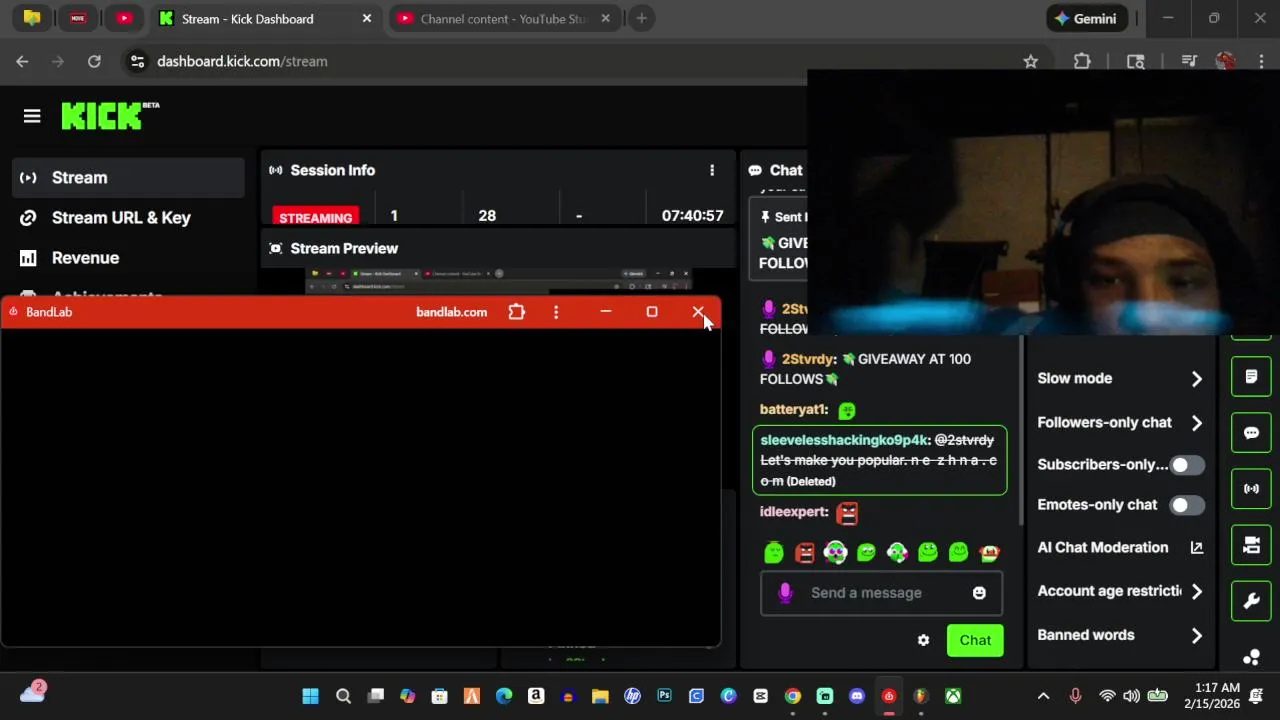Open the wrench tools sidebar icon
Viewport: 1280px width, 720px height.
1251,601
